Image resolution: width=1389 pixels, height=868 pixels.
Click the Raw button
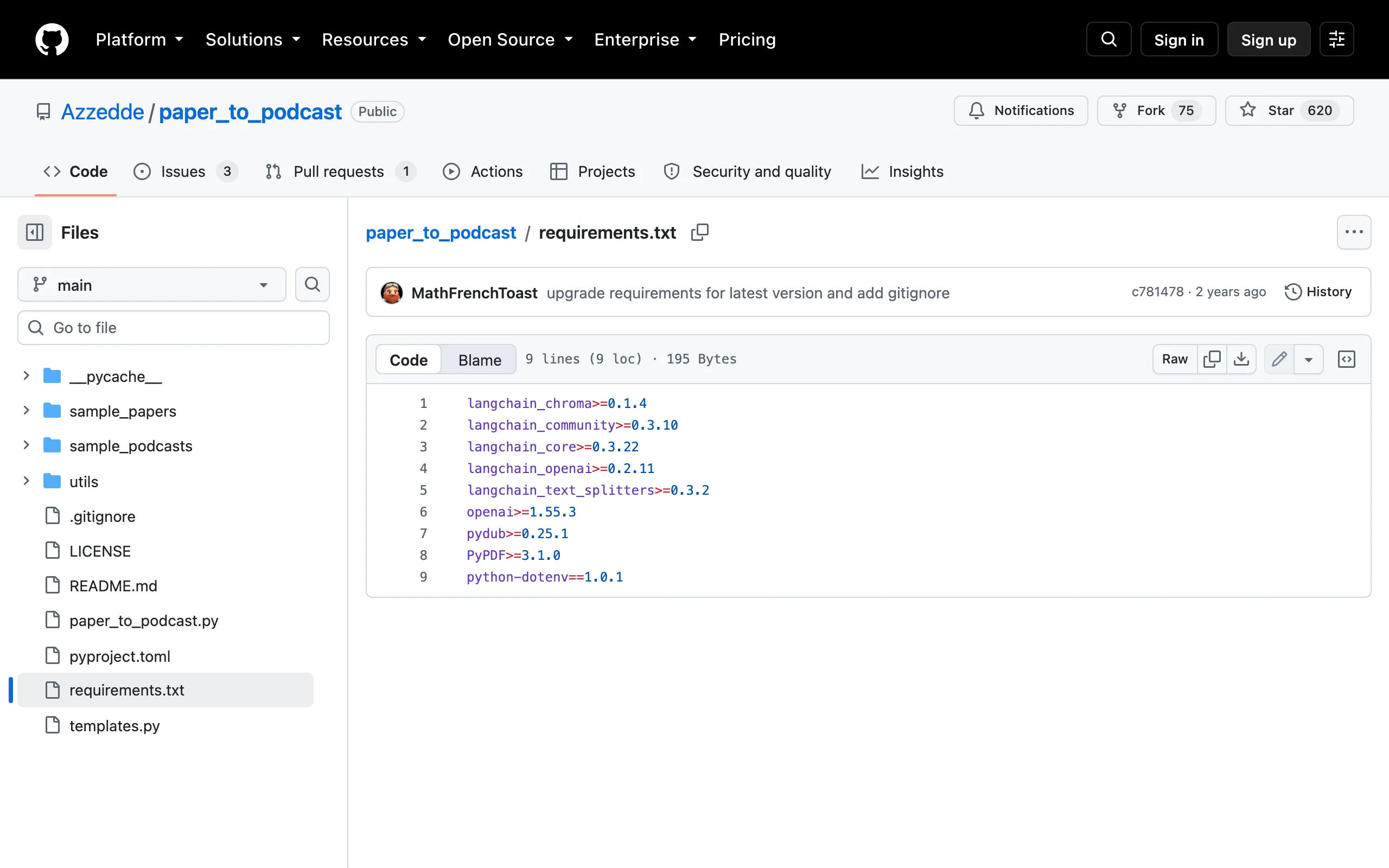tap(1174, 359)
